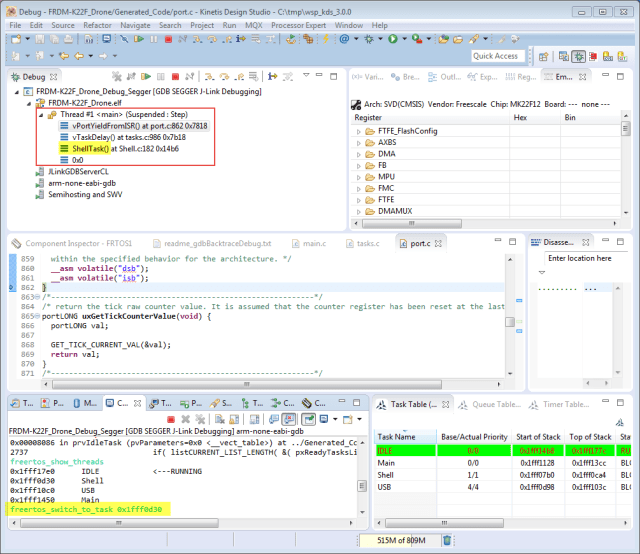The image size is (640, 554).
Task: Click the SVD chip icon beside Arch label
Action: click(x=356, y=103)
